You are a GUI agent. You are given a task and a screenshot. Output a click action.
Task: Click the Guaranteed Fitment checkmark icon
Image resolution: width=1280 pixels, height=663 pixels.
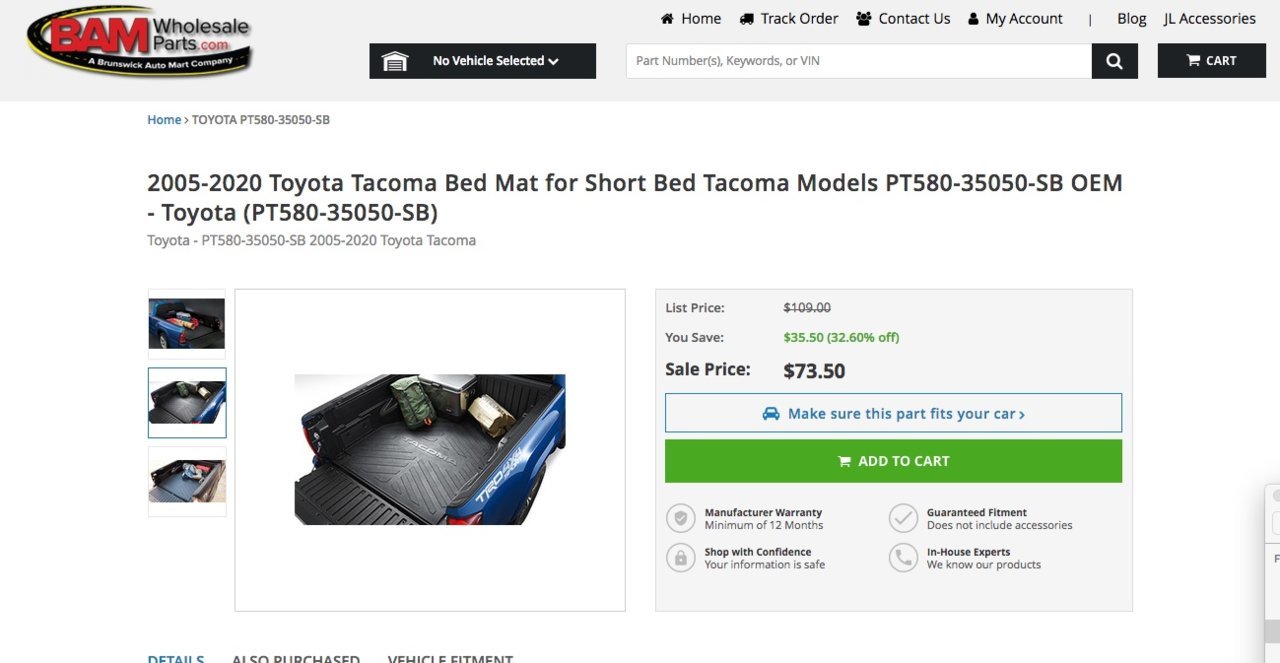click(903, 518)
